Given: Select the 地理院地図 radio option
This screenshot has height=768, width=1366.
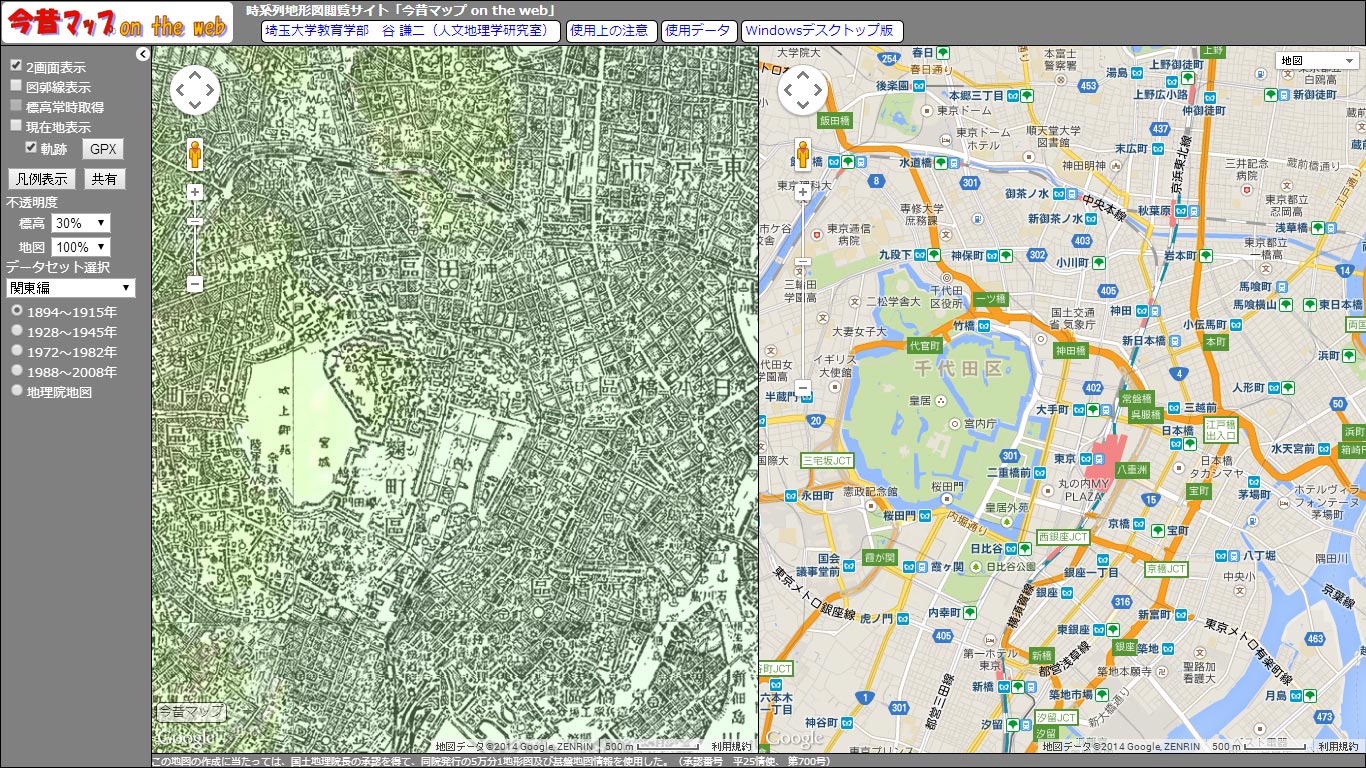Looking at the screenshot, I should coord(16,391).
